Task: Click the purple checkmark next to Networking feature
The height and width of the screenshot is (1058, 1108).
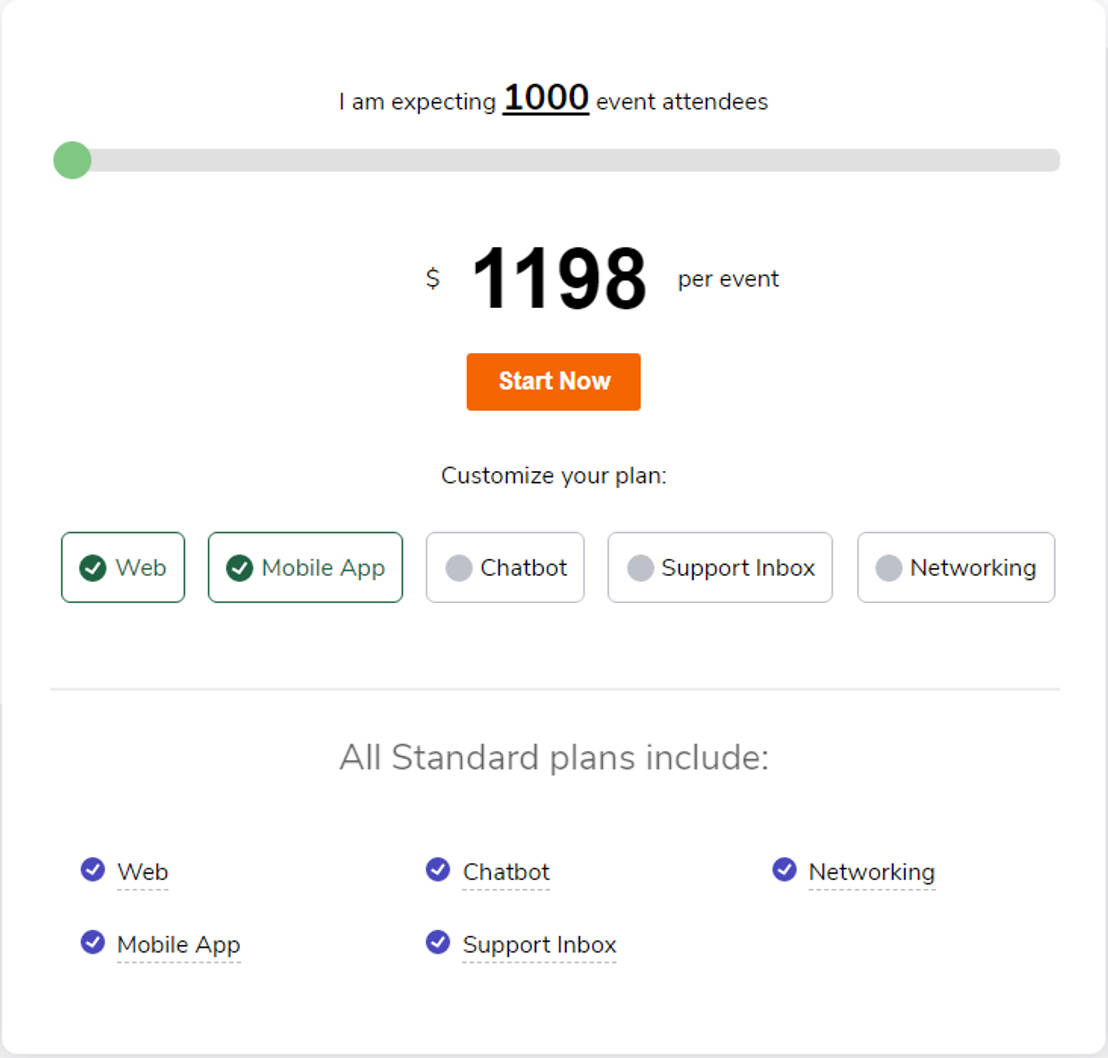Action: [x=784, y=870]
